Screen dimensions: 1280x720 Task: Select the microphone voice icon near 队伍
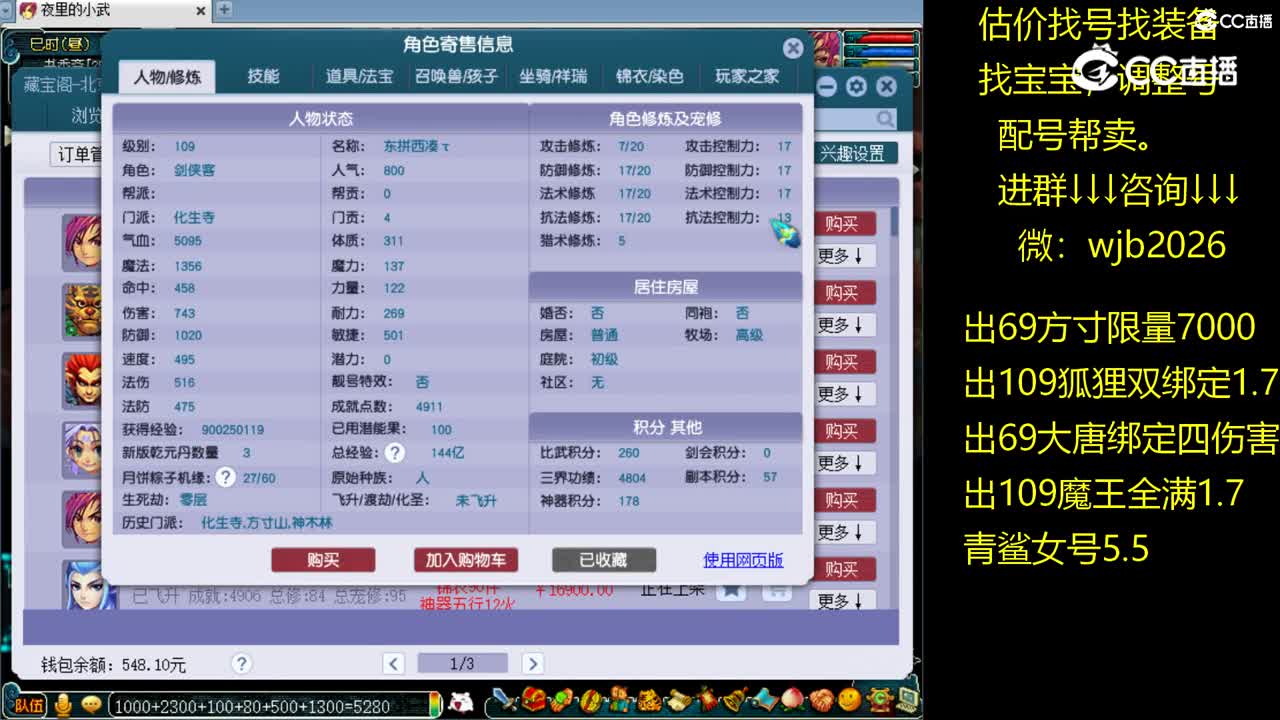pyautogui.click(x=63, y=706)
